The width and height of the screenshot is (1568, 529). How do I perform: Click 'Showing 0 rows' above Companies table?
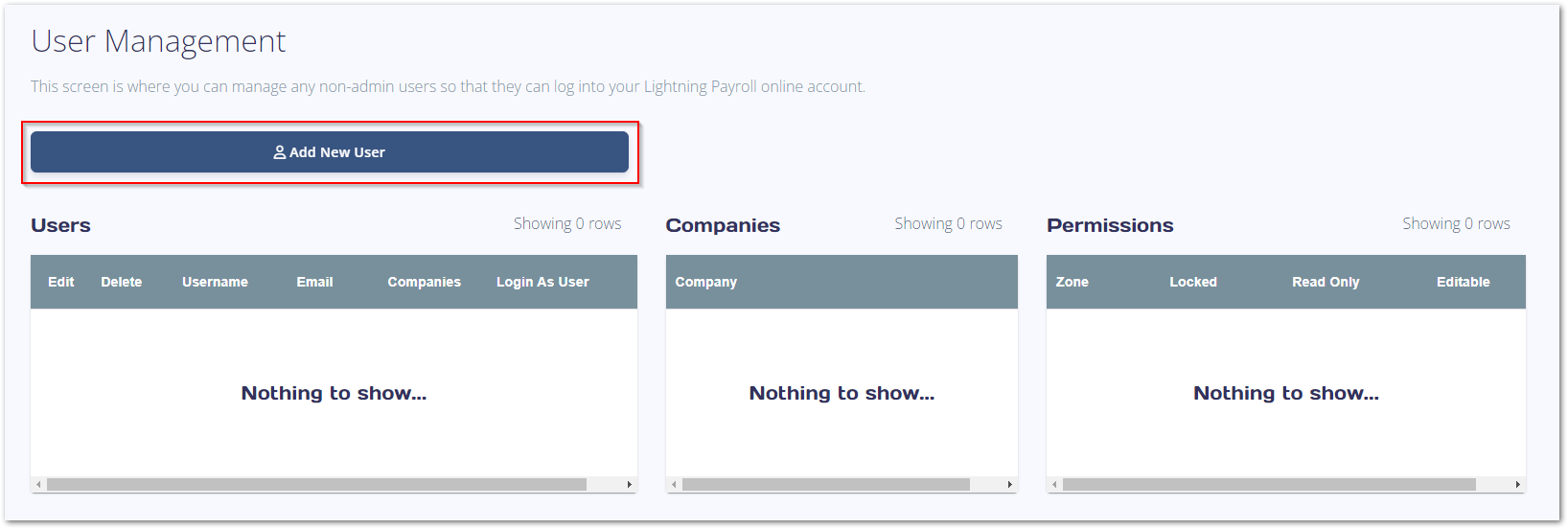click(948, 223)
